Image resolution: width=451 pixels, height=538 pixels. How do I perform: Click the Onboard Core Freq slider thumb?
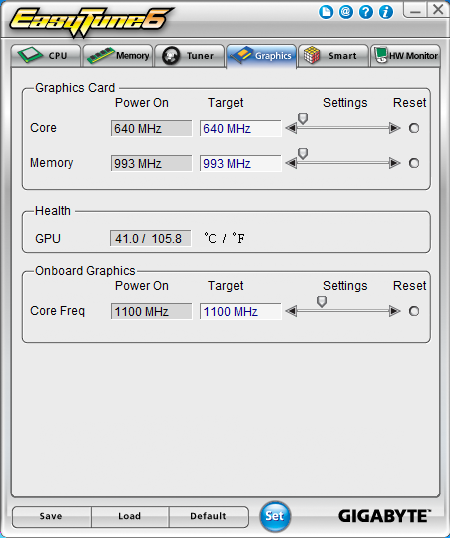(322, 302)
